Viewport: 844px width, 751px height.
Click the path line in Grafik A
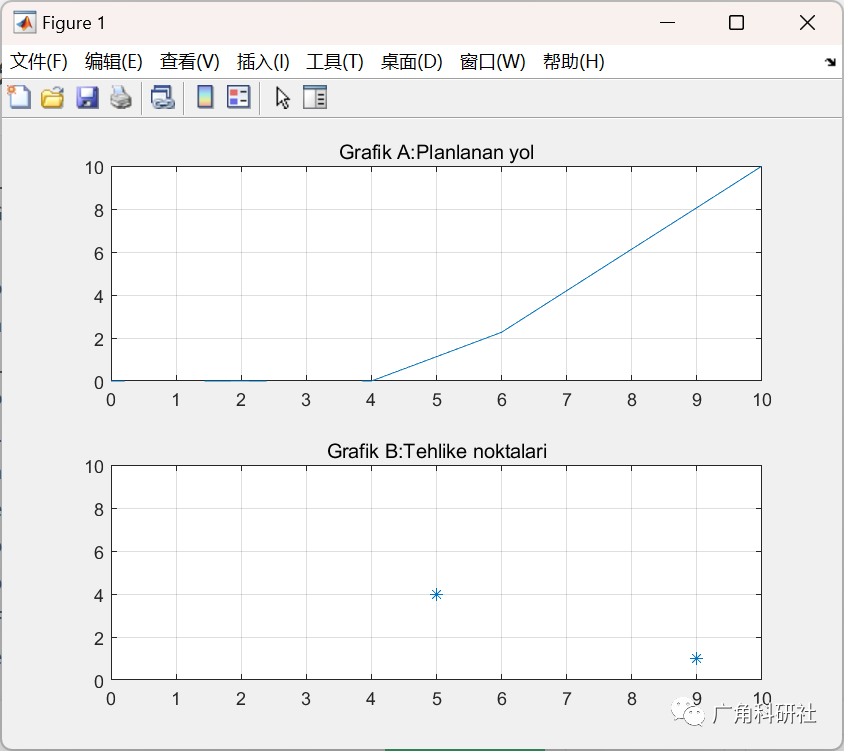coord(631,253)
